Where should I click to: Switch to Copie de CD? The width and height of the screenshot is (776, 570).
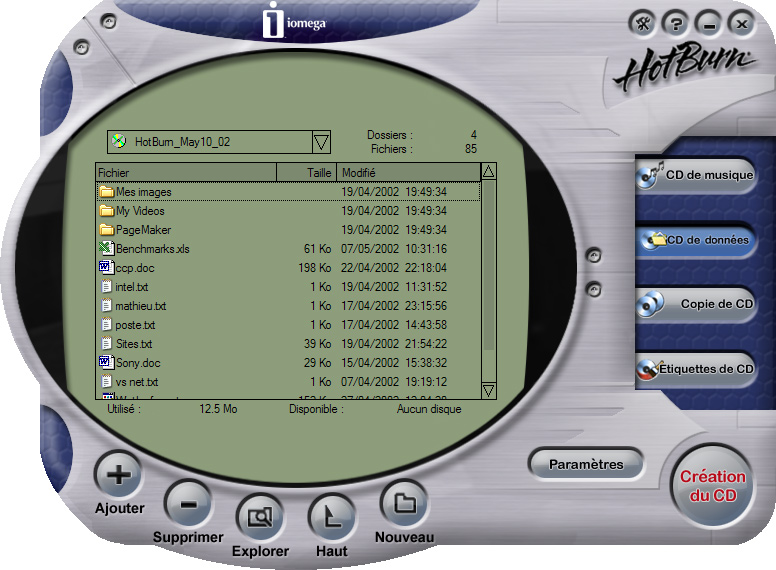[695, 304]
